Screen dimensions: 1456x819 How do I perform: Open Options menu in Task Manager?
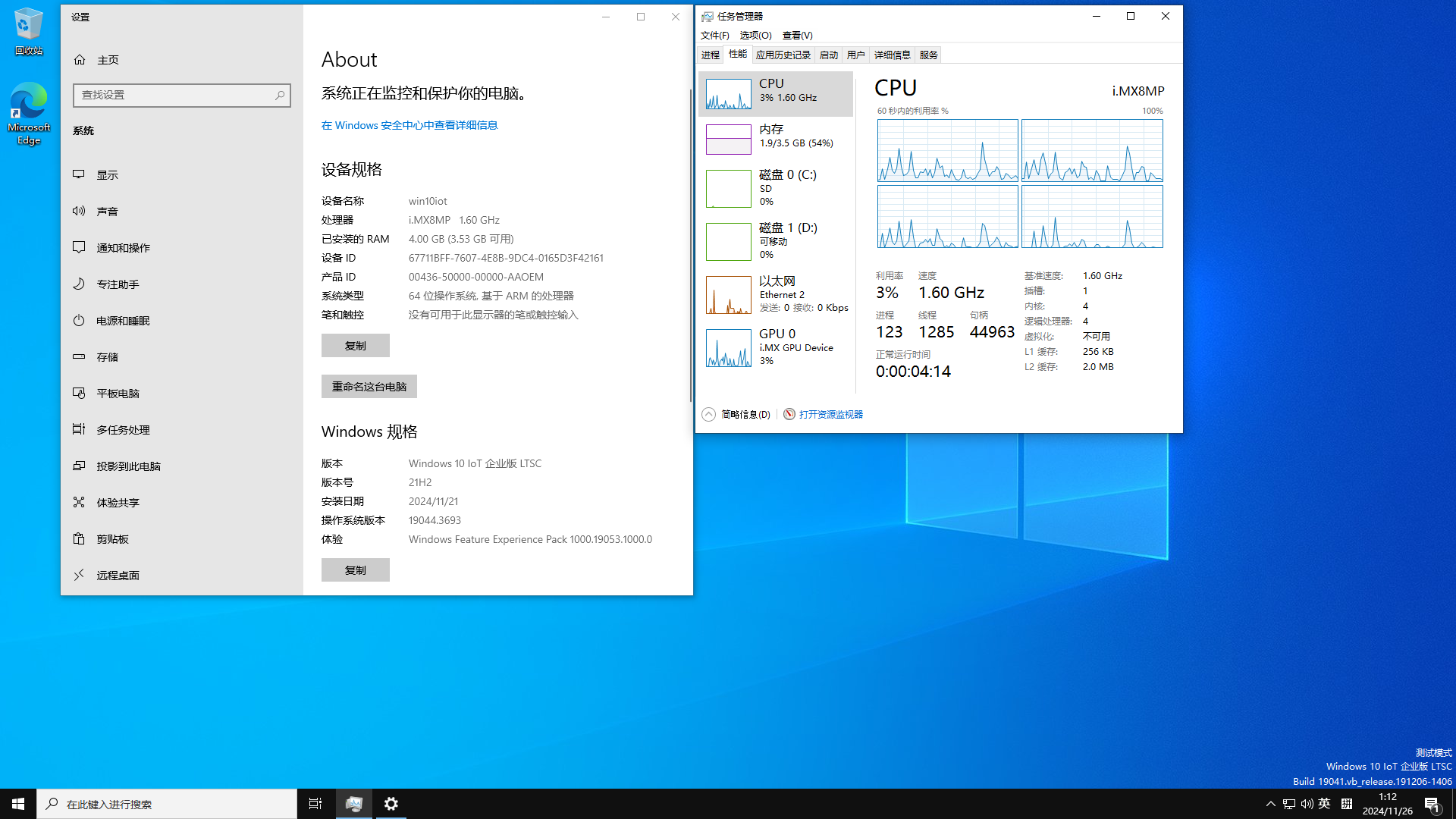pyautogui.click(x=755, y=36)
